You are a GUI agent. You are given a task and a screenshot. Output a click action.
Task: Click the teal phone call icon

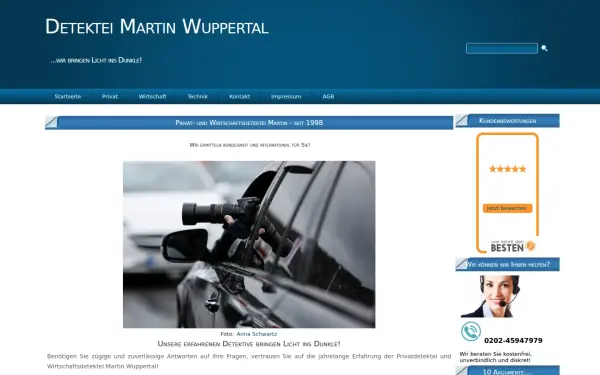click(x=471, y=331)
